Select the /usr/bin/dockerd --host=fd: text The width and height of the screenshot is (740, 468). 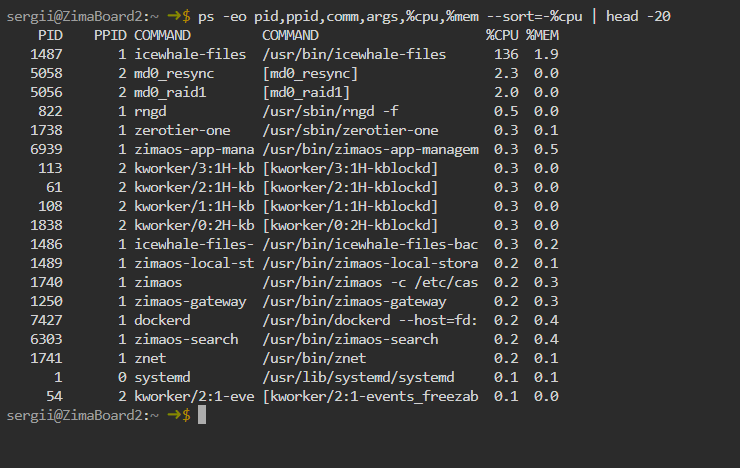(x=370, y=320)
